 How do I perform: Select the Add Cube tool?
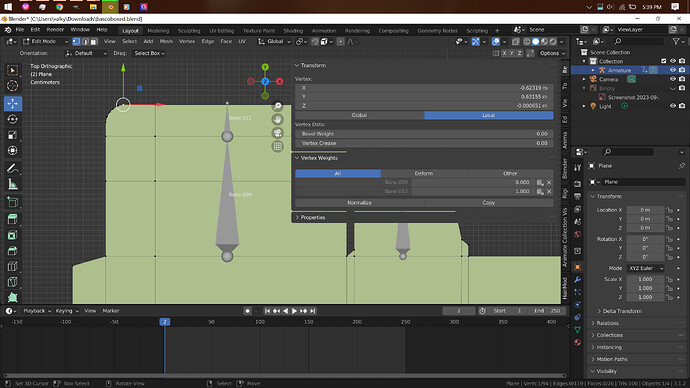click(x=12, y=202)
